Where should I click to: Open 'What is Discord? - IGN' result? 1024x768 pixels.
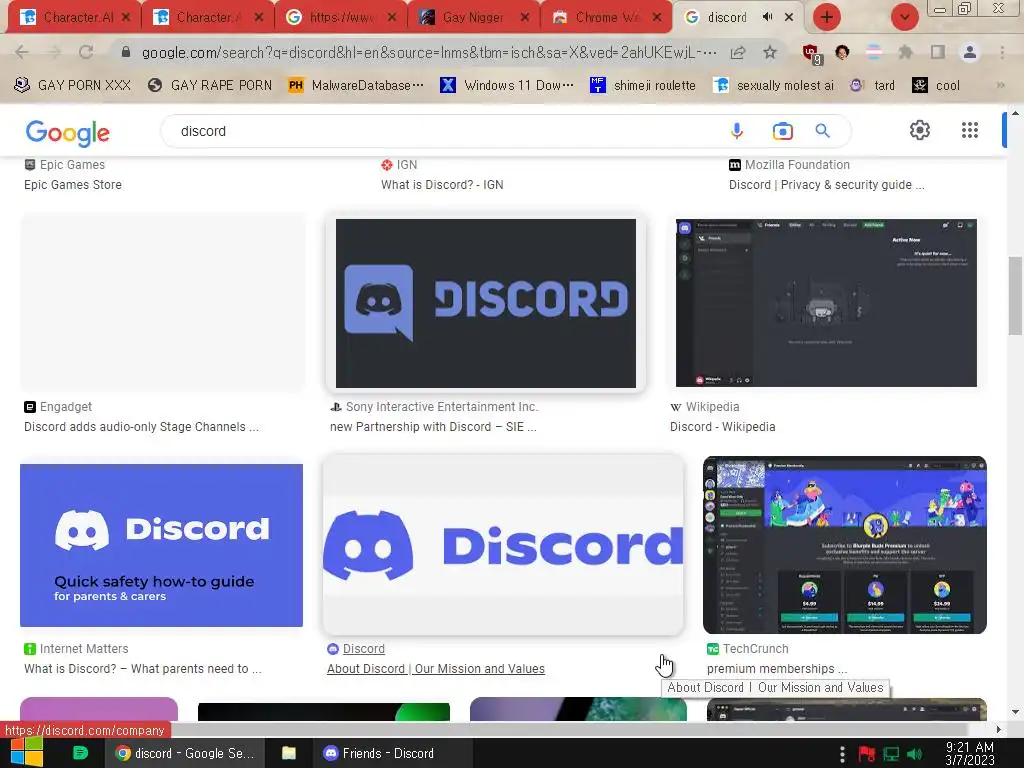(x=442, y=185)
